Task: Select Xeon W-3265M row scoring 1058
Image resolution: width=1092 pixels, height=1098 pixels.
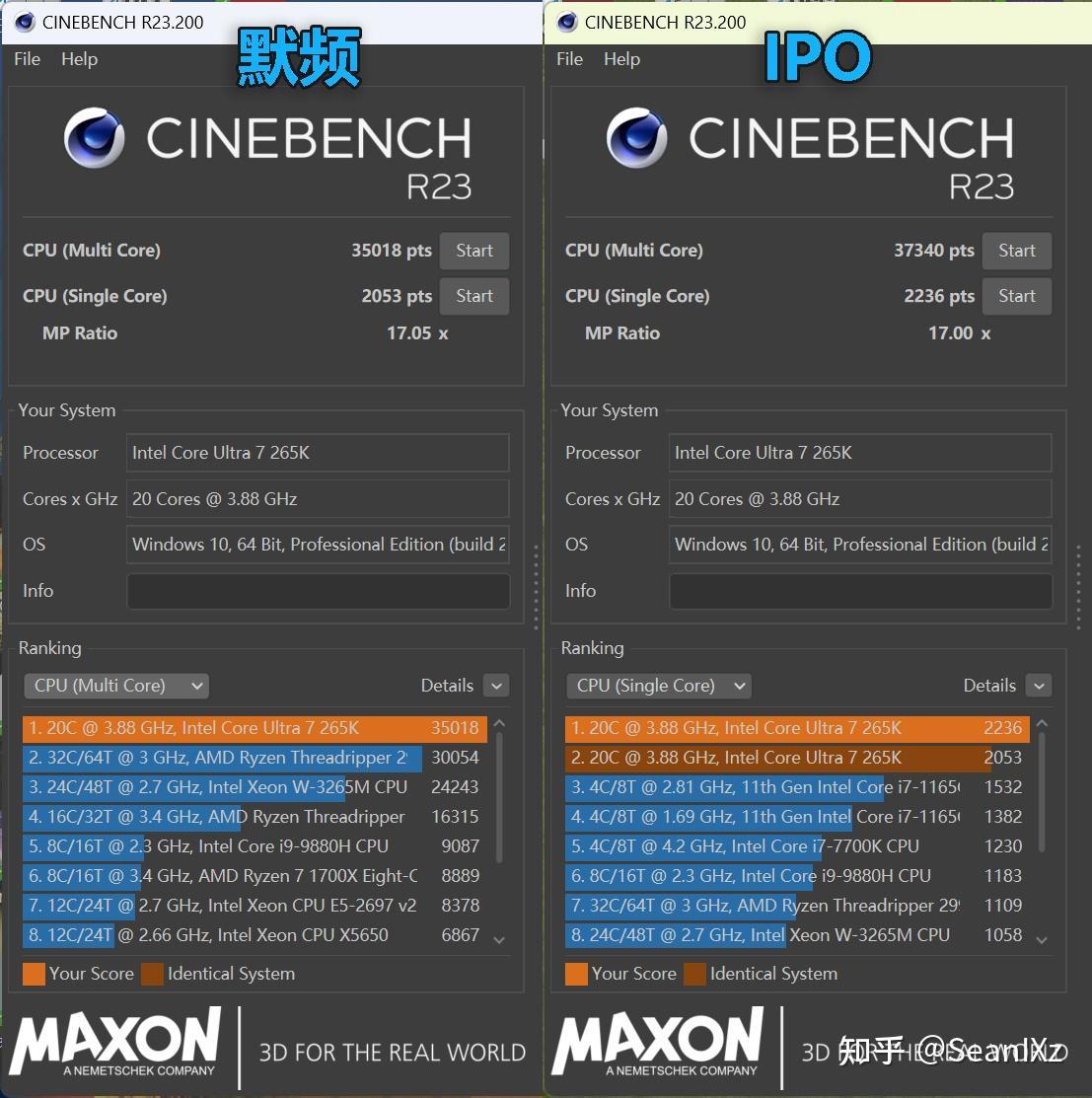Action: click(797, 935)
